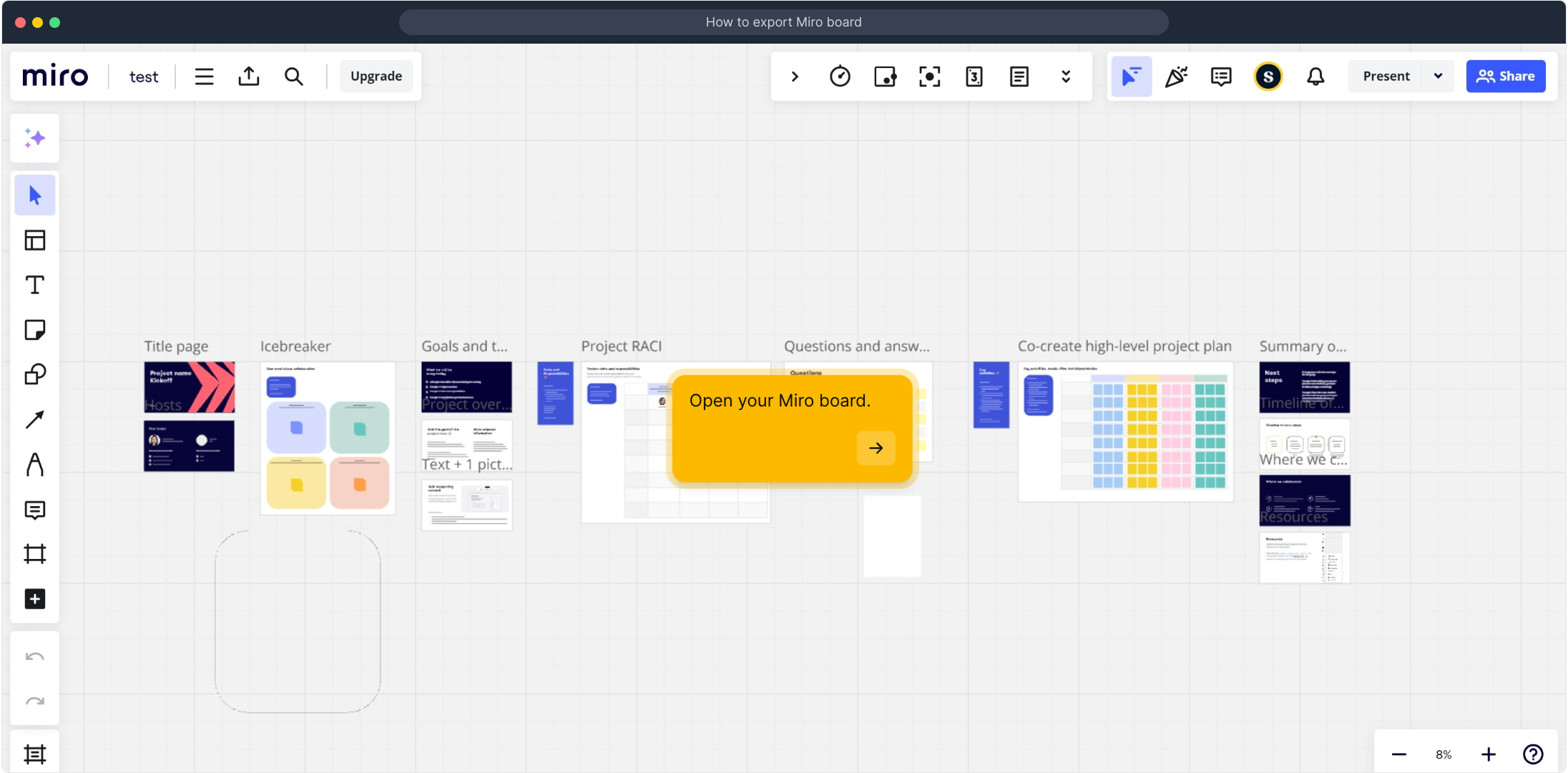Open the Miro AI sparkle tool
This screenshot has width=1568, height=773.
tap(34, 138)
